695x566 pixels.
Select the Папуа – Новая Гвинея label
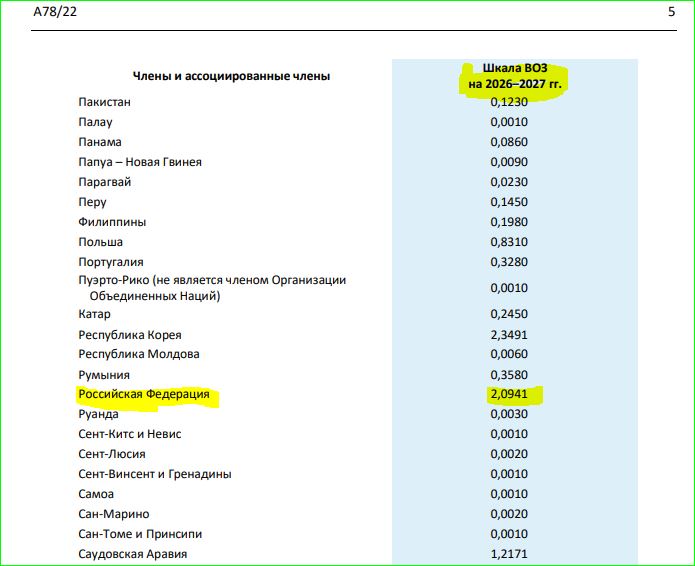pyautogui.click(x=140, y=162)
